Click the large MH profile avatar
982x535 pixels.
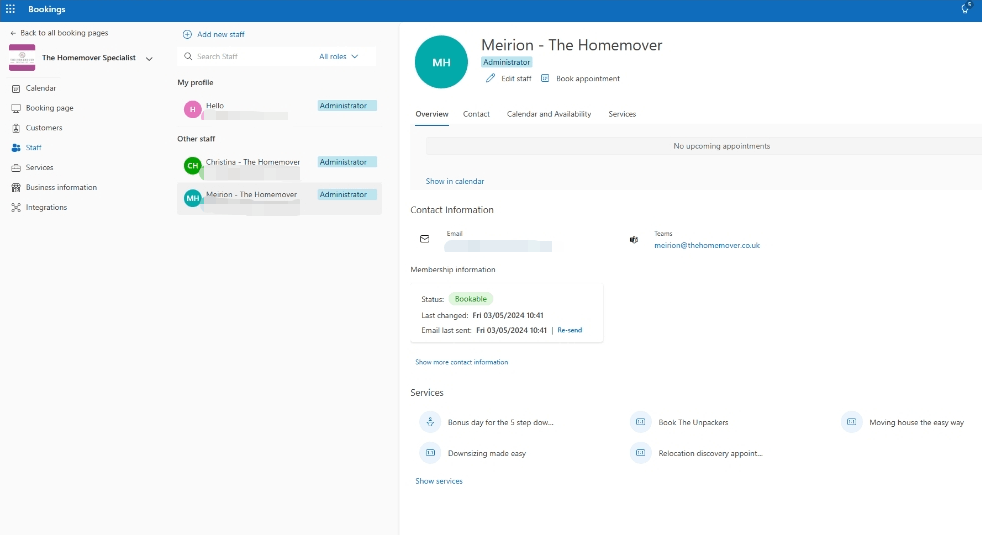(441, 62)
